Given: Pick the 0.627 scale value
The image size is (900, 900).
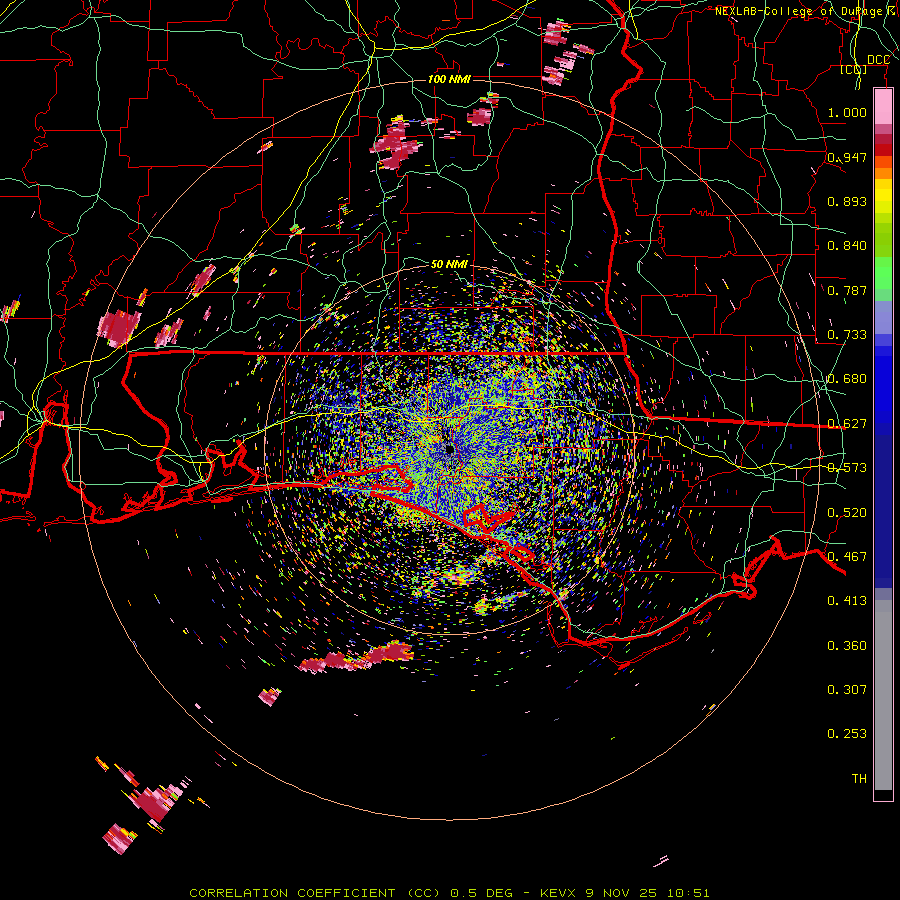Looking at the screenshot, I should 847,424.
